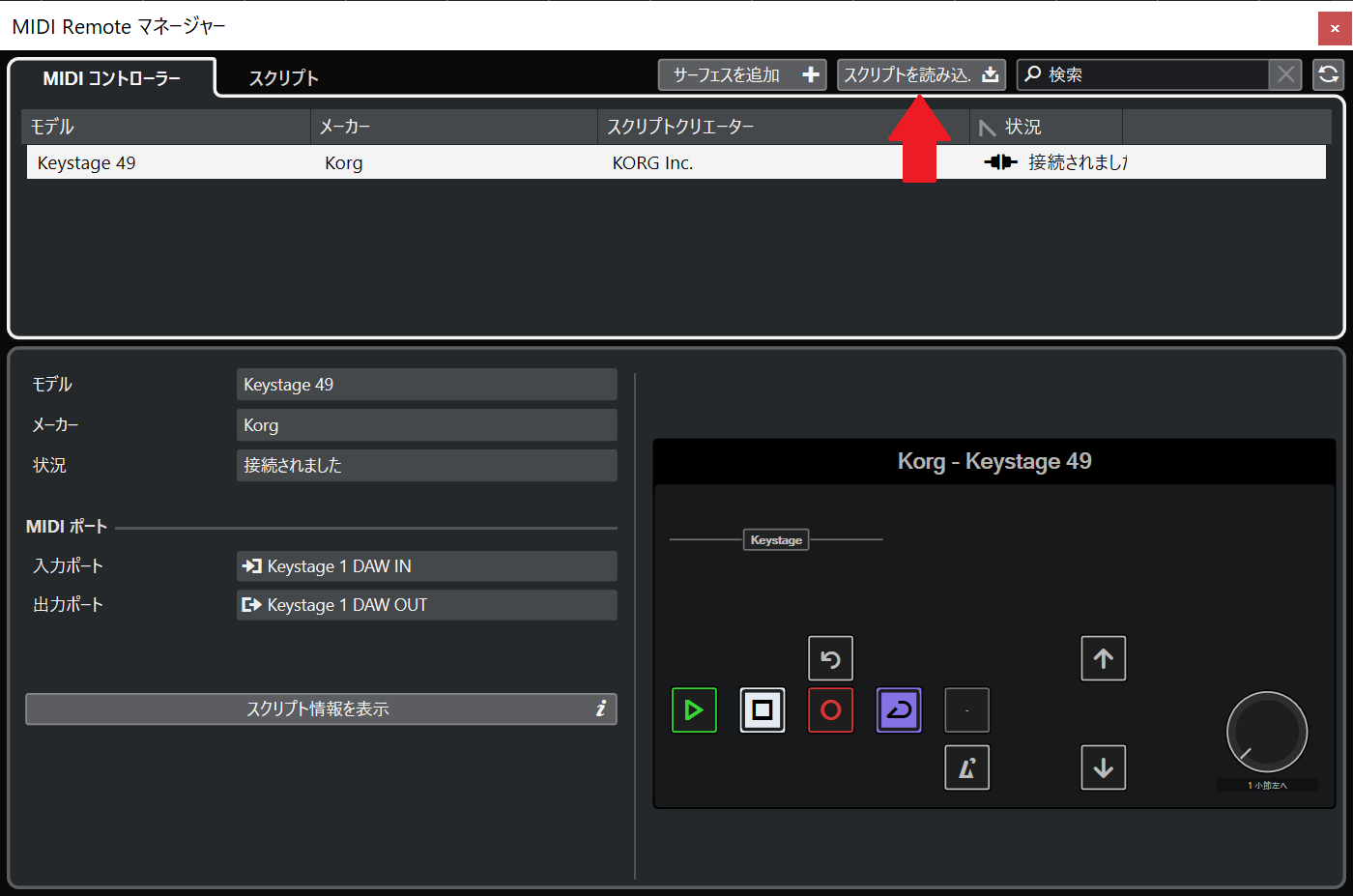Viewport: 1353px width, 896px height.
Task: Click the connection plug icon in status column
Action: point(1000,162)
